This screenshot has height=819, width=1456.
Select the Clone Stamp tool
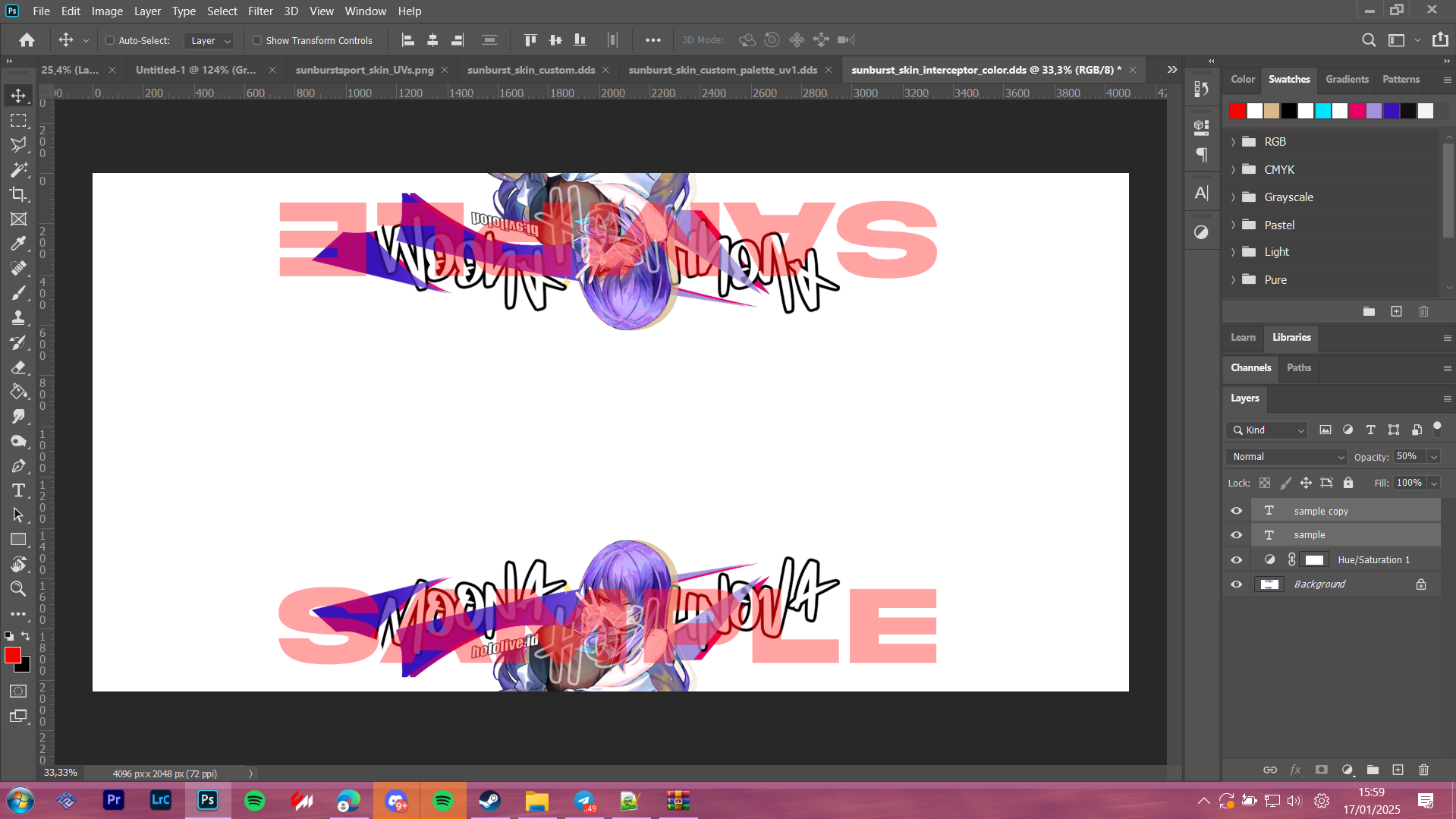(18, 317)
